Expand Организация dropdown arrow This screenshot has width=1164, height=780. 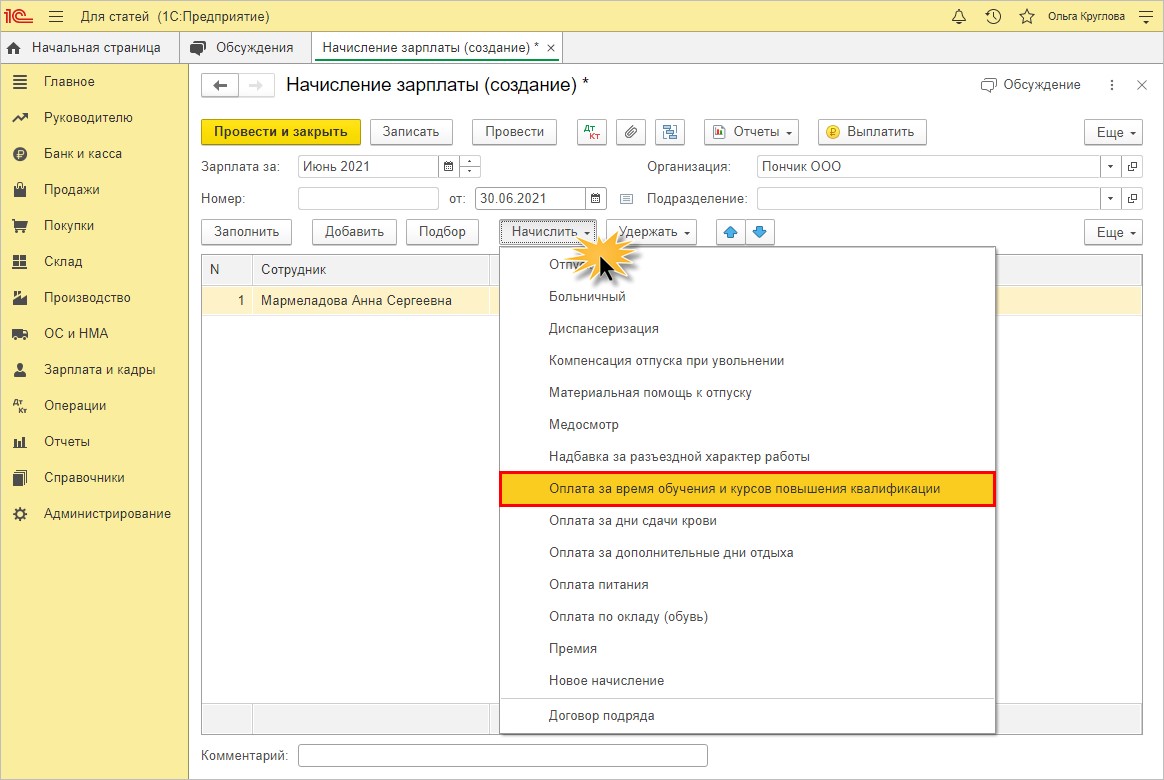tap(1111, 167)
